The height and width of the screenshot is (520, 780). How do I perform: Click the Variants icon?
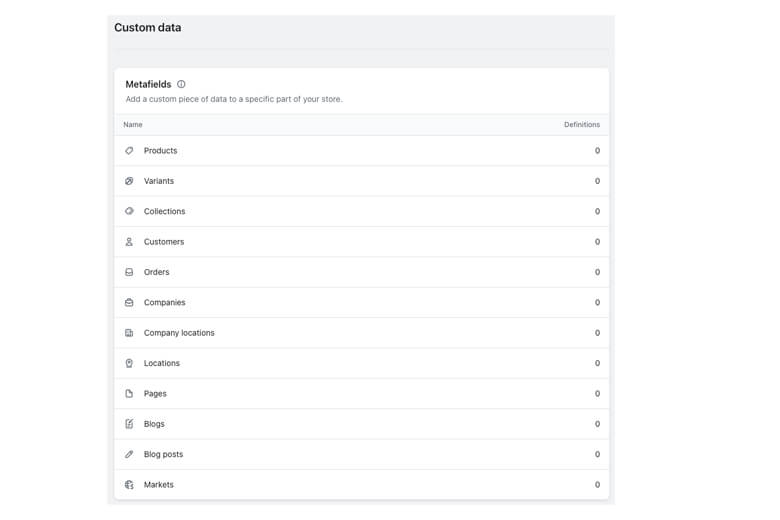click(x=129, y=181)
